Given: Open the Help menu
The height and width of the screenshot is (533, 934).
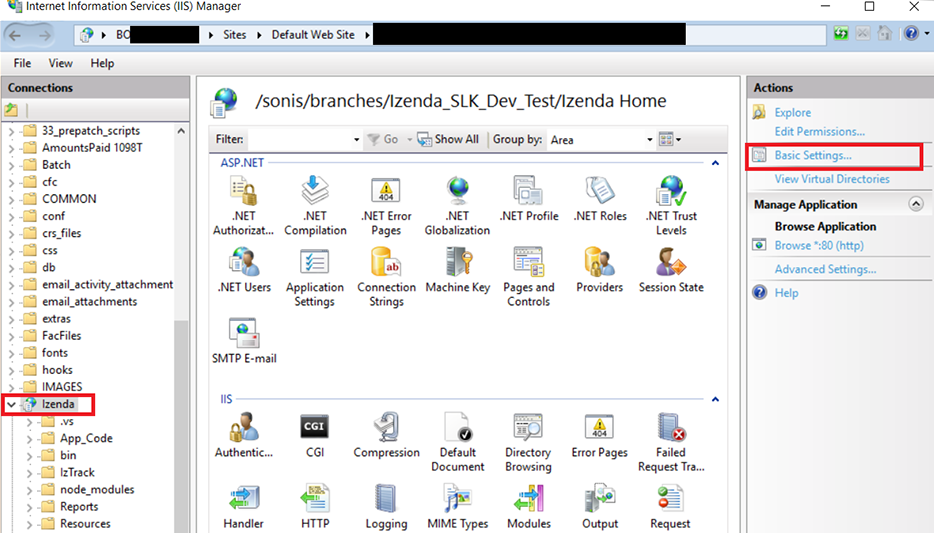Looking at the screenshot, I should [x=102, y=63].
